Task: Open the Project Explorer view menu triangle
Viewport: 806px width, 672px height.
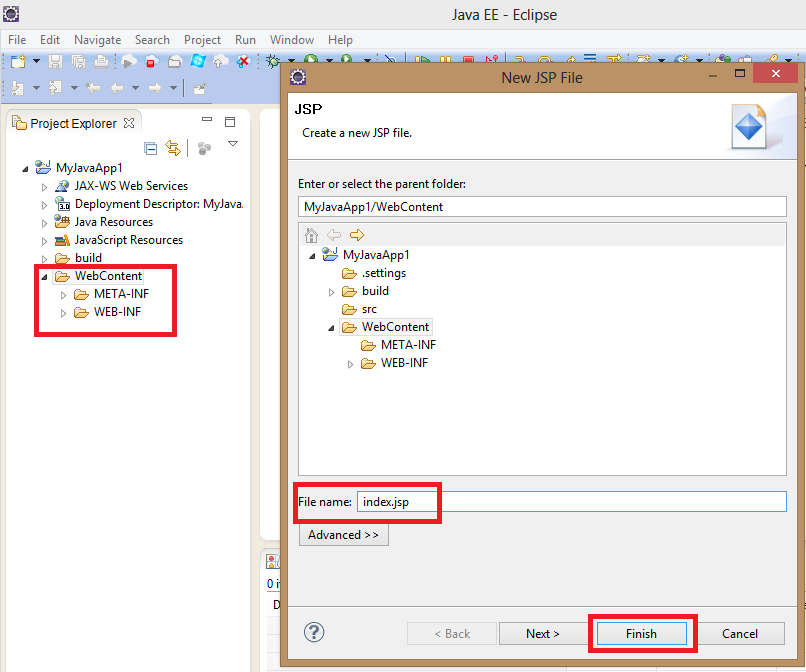Action: (233, 145)
